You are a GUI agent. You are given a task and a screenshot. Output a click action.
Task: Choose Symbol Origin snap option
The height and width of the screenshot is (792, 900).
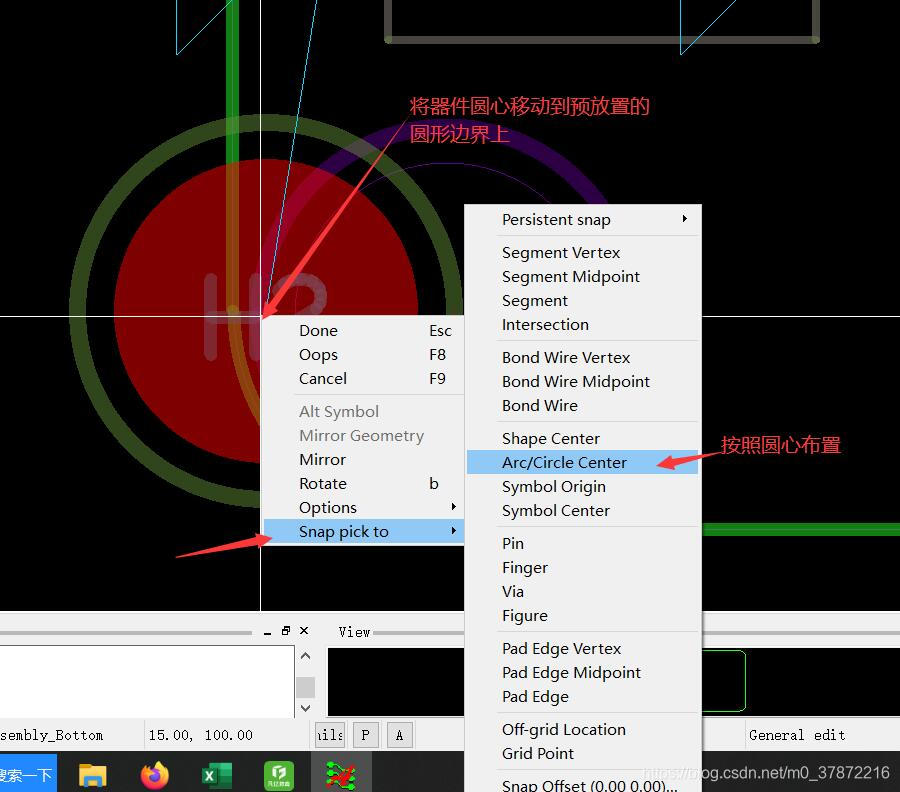pyautogui.click(x=553, y=487)
